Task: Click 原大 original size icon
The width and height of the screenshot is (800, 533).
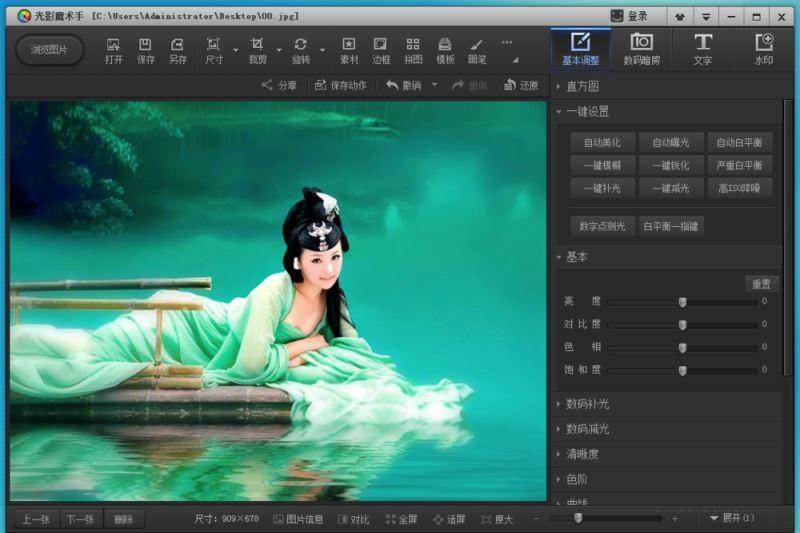Action: (x=497, y=519)
